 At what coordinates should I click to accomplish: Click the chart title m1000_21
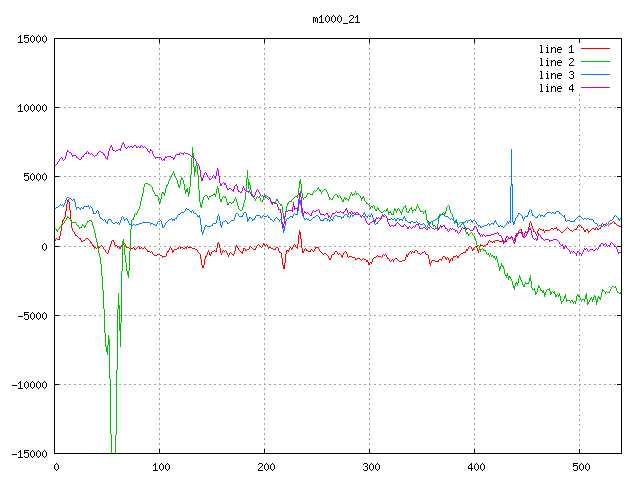pos(336,19)
